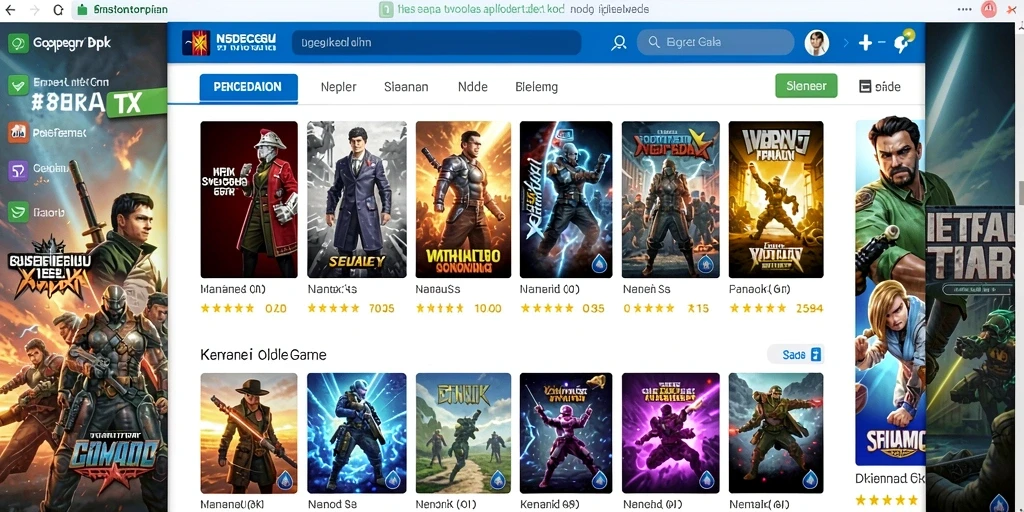The height and width of the screenshot is (512, 1024).
Task: Switch to the Nepler tab
Action: pos(338,87)
